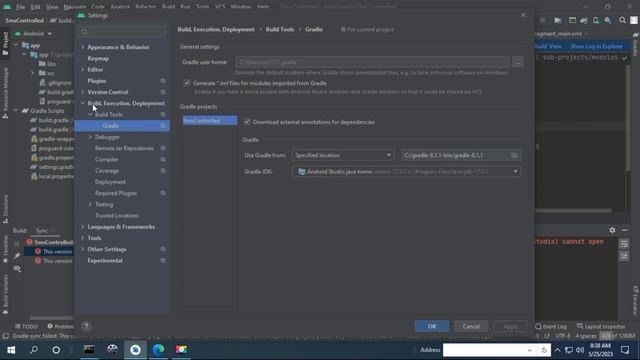The height and width of the screenshot is (360, 640).
Task: Expand the Appearance & Behavior settings node
Action: click(83, 47)
